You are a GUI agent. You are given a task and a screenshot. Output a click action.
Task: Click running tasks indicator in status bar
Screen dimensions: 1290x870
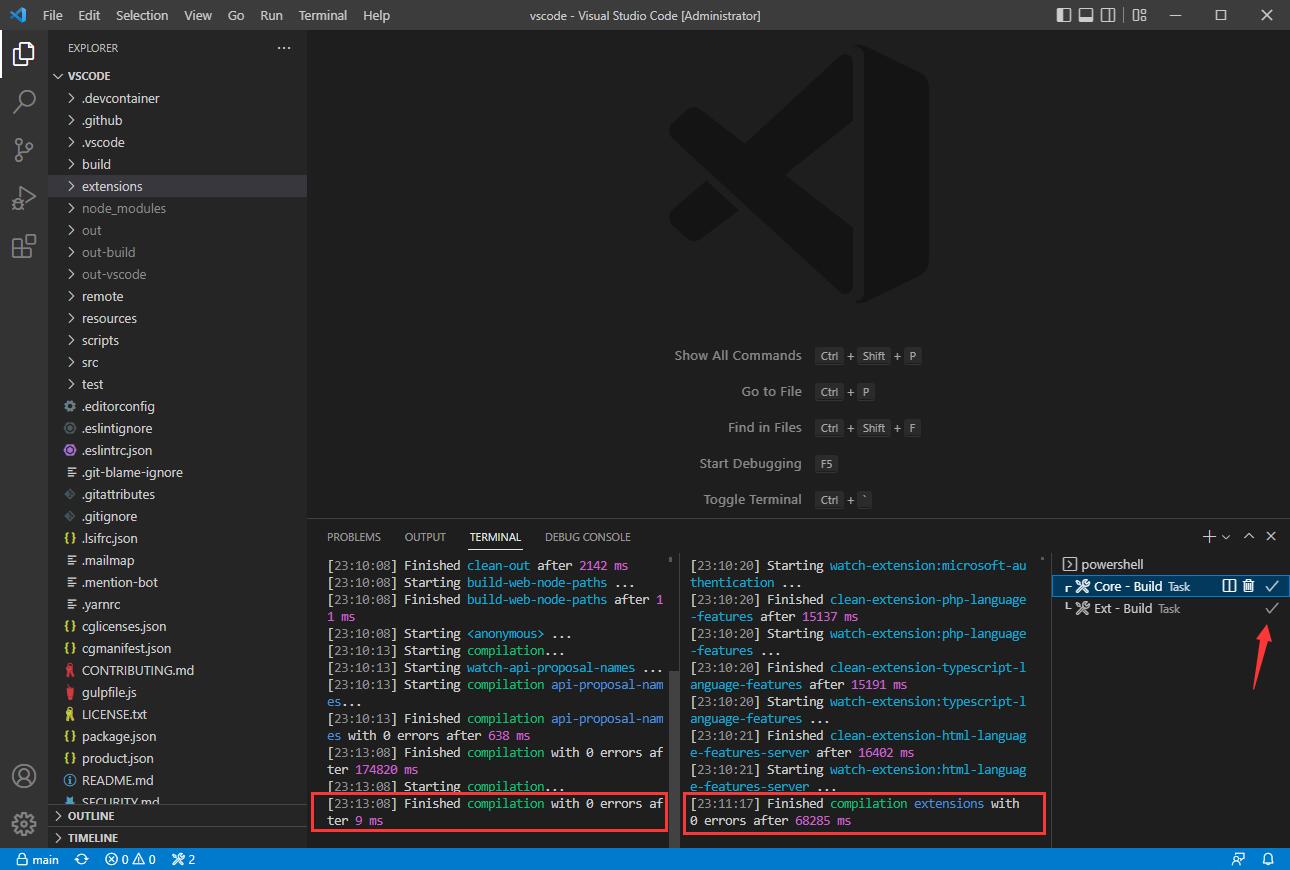pyautogui.click(x=183, y=859)
